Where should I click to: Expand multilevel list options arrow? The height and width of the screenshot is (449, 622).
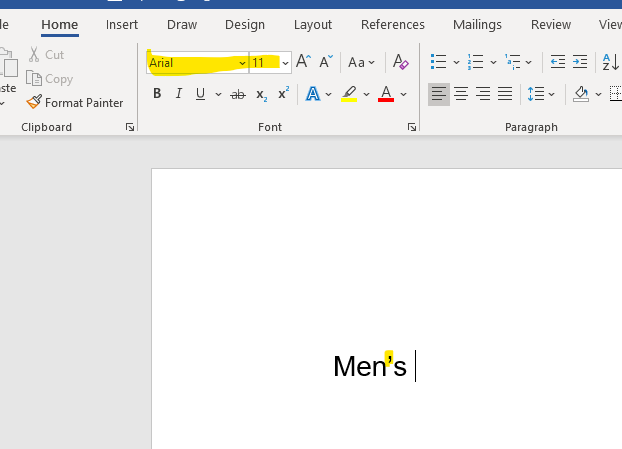coord(528,62)
